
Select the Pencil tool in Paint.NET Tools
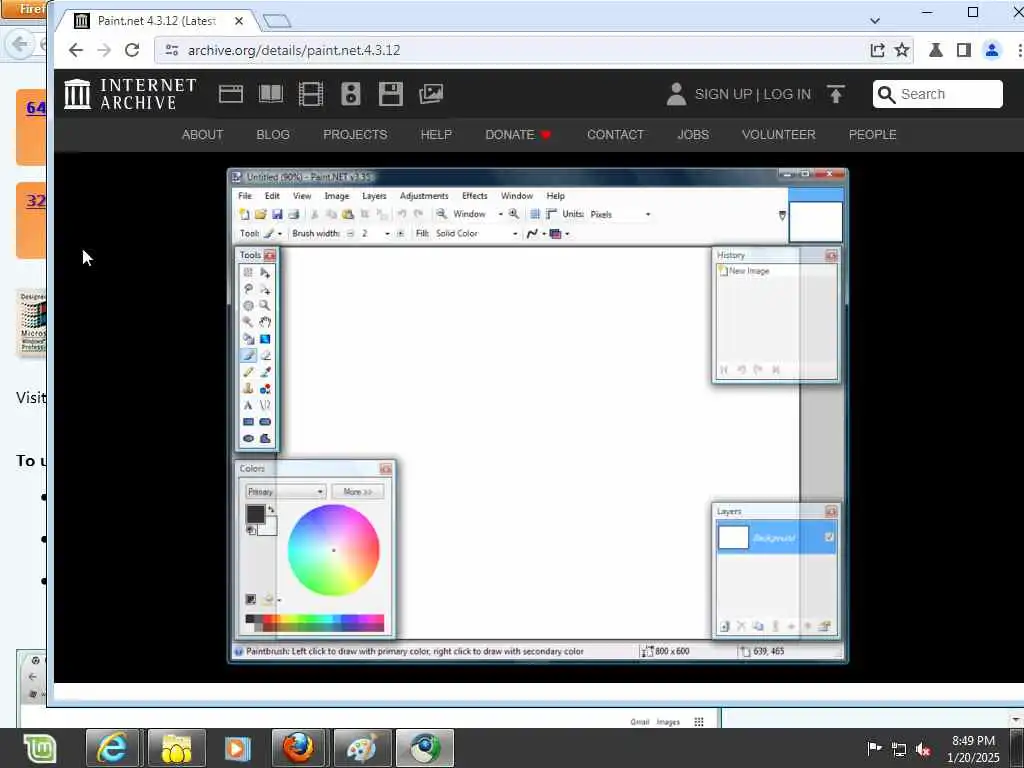coord(248,372)
